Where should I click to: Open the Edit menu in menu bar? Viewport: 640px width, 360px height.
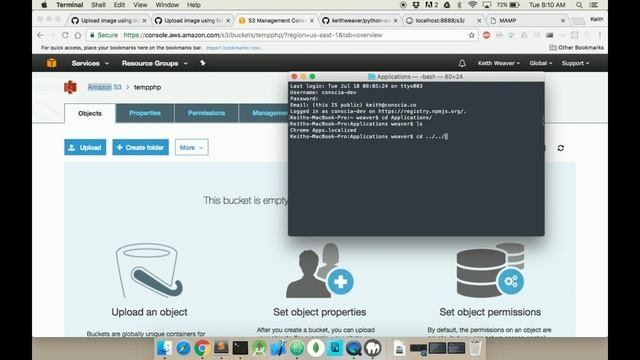[119, 5]
